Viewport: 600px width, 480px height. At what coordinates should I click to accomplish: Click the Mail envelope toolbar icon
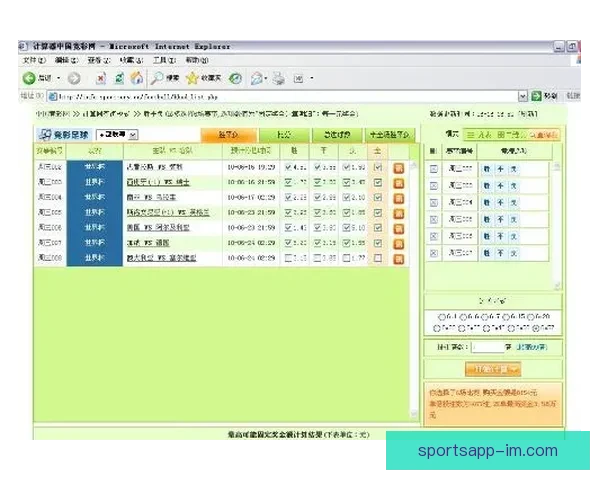[256, 78]
